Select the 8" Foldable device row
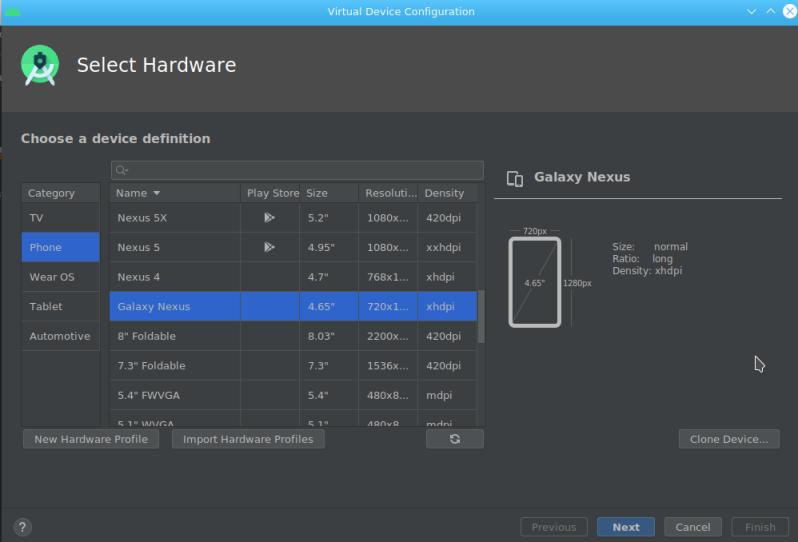798x542 pixels. [x=294, y=336]
